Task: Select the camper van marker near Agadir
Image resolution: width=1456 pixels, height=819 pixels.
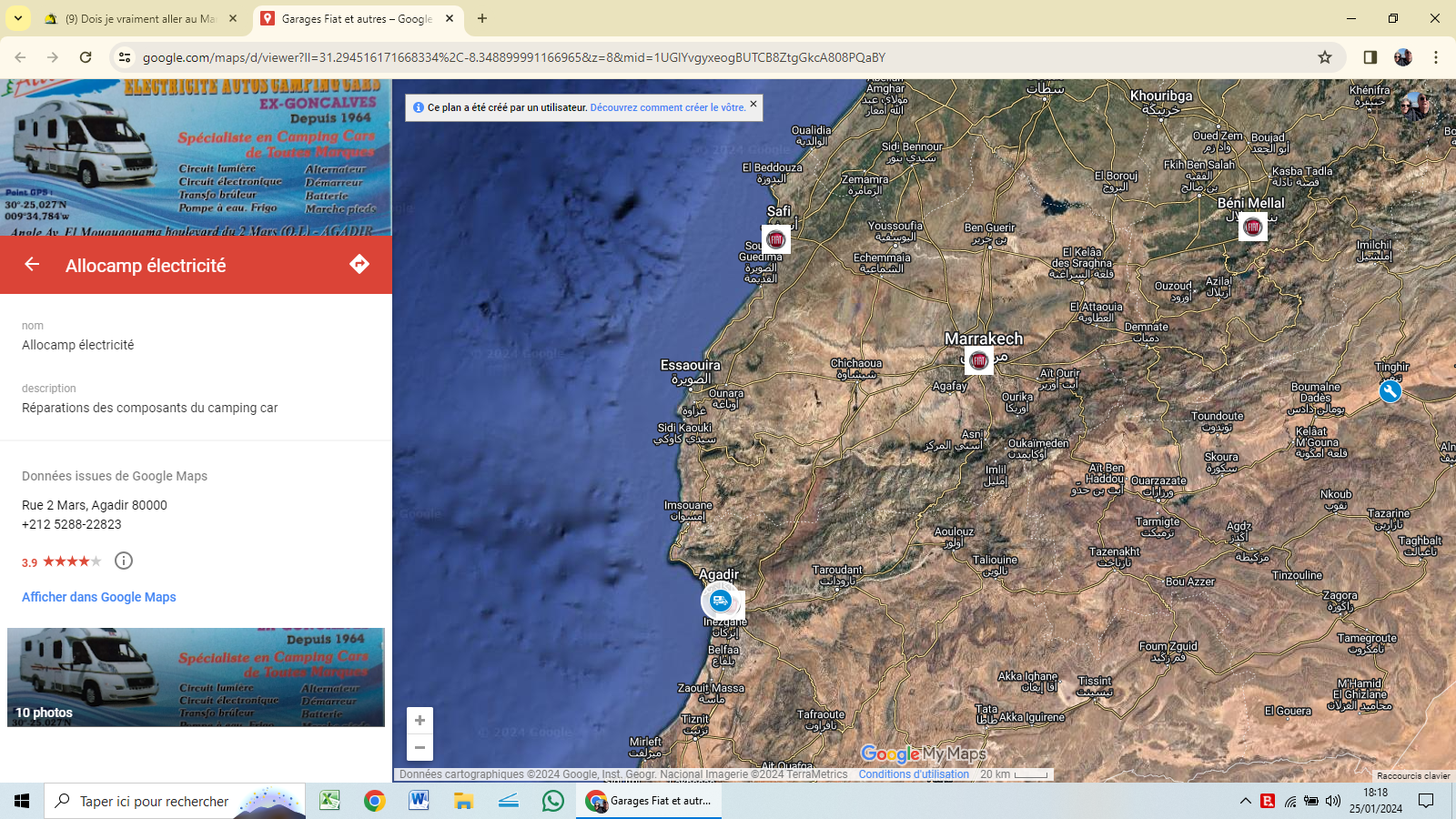Action: point(720,601)
